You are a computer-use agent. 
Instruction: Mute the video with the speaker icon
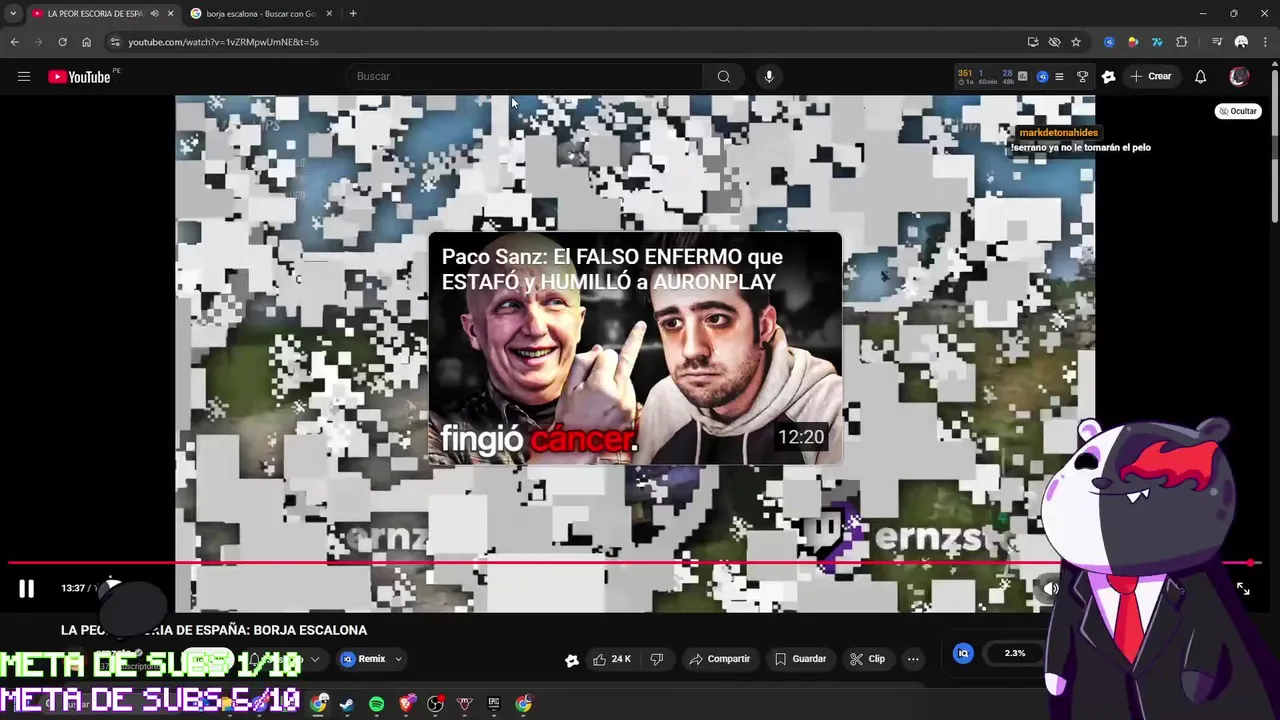pyautogui.click(x=1051, y=588)
